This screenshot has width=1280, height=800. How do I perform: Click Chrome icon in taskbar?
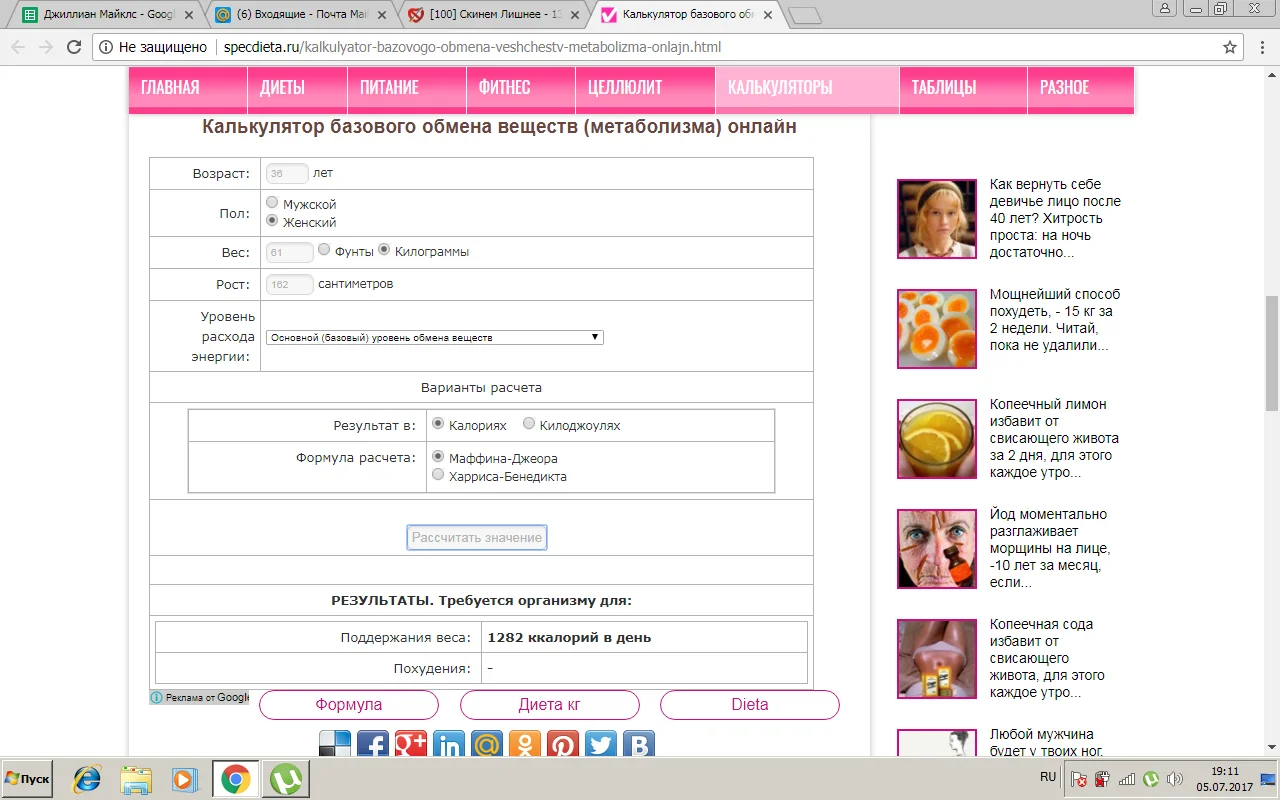pyautogui.click(x=235, y=778)
